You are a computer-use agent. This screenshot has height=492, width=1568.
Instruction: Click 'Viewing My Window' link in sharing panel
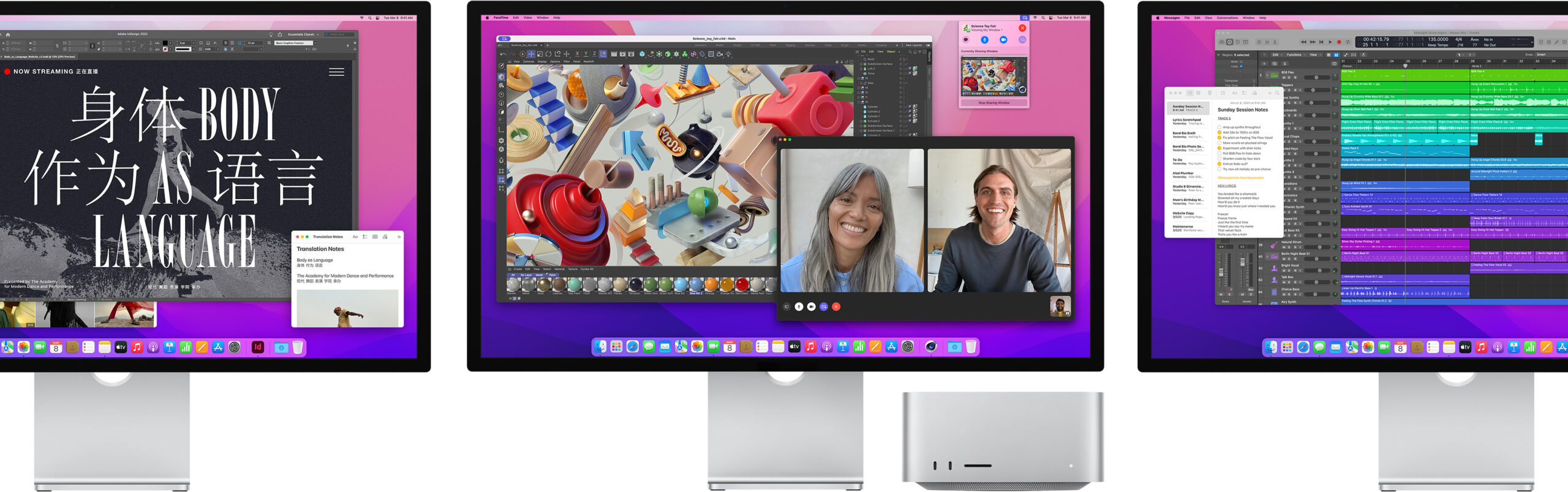(x=987, y=30)
